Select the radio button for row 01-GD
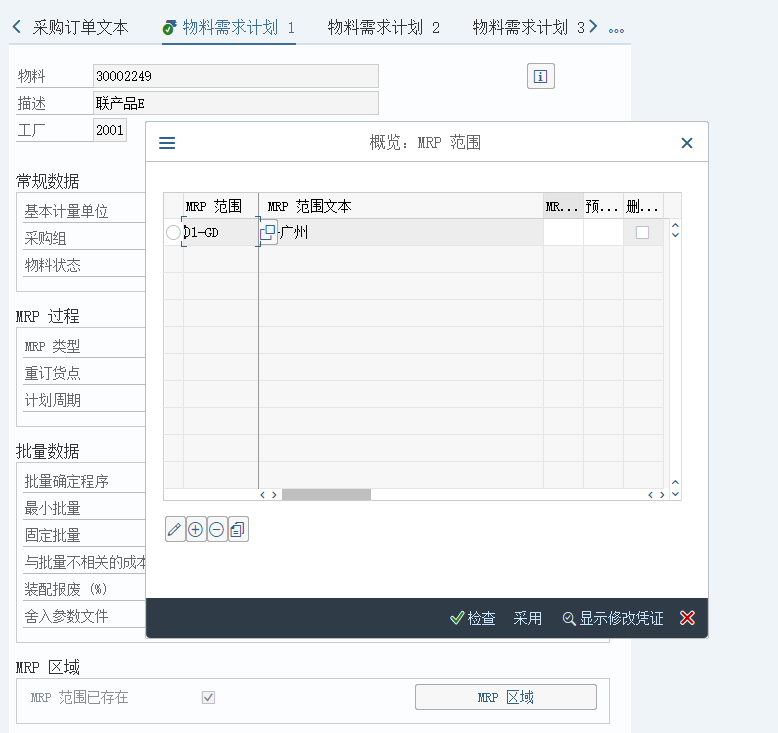 [x=173, y=232]
